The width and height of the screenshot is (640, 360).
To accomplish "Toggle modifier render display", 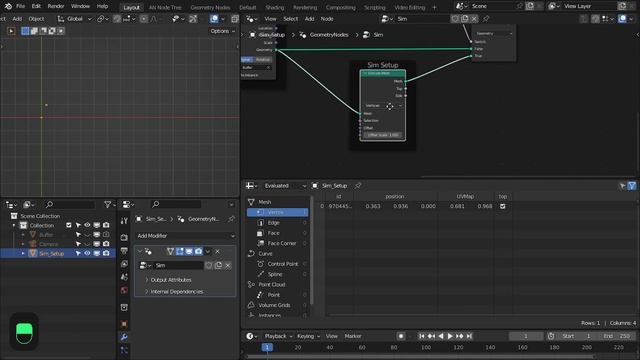I will pos(198,251).
